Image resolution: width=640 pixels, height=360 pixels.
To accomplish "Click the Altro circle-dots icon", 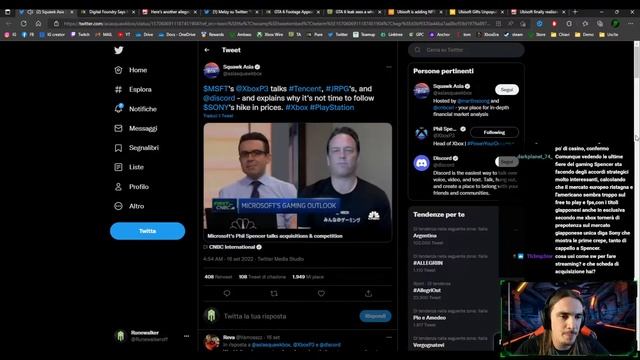I will tap(118, 206).
